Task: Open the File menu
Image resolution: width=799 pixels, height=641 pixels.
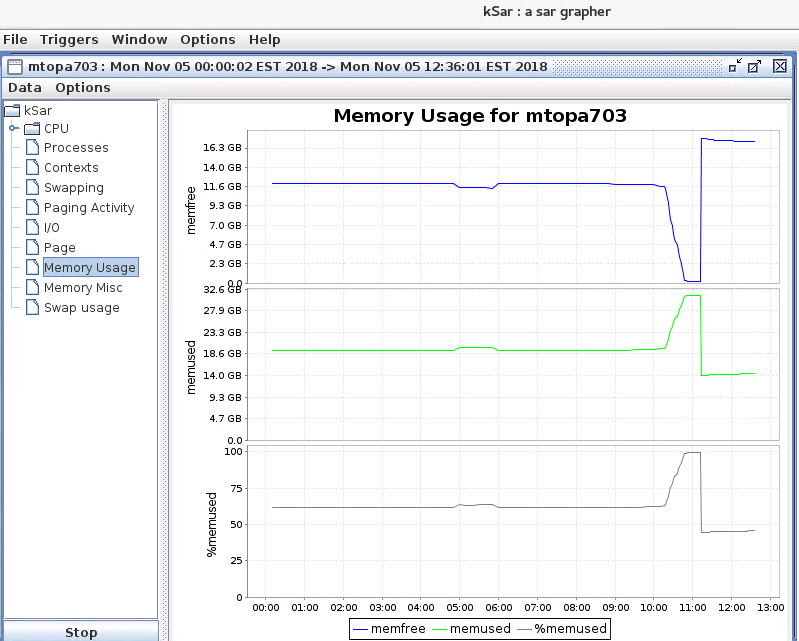Action: click(15, 40)
